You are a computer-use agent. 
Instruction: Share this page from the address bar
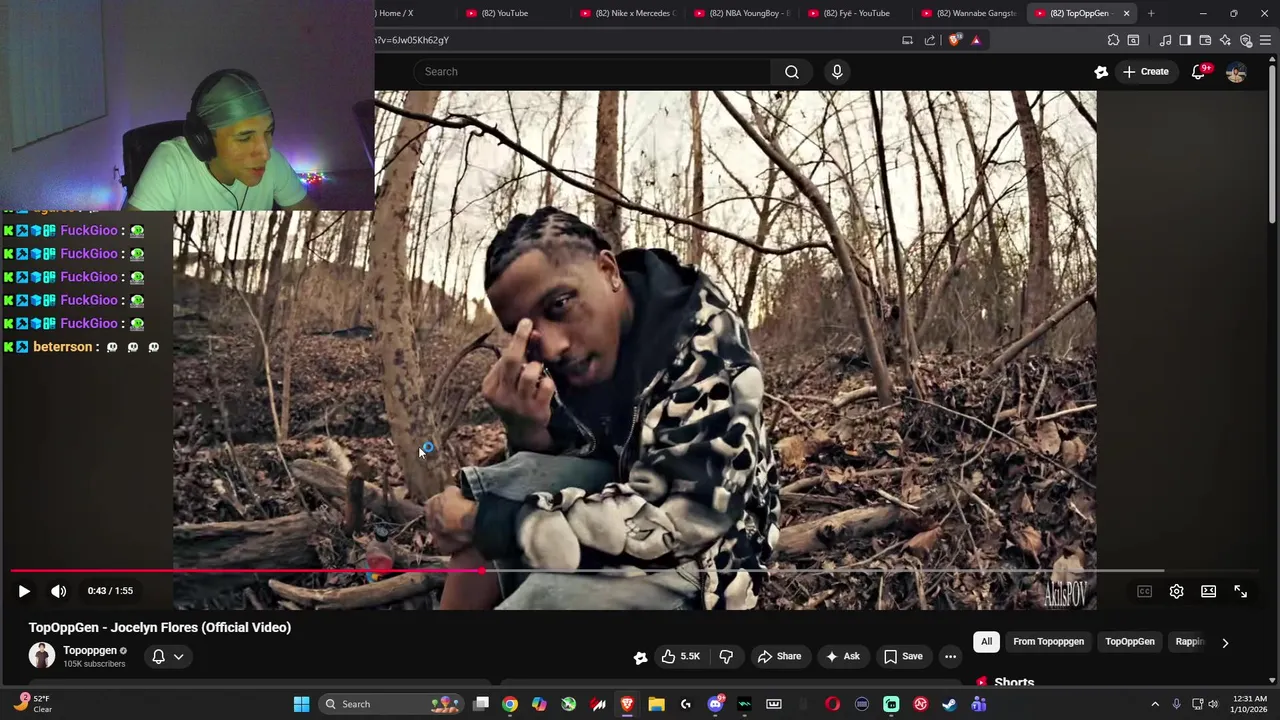[930, 40]
